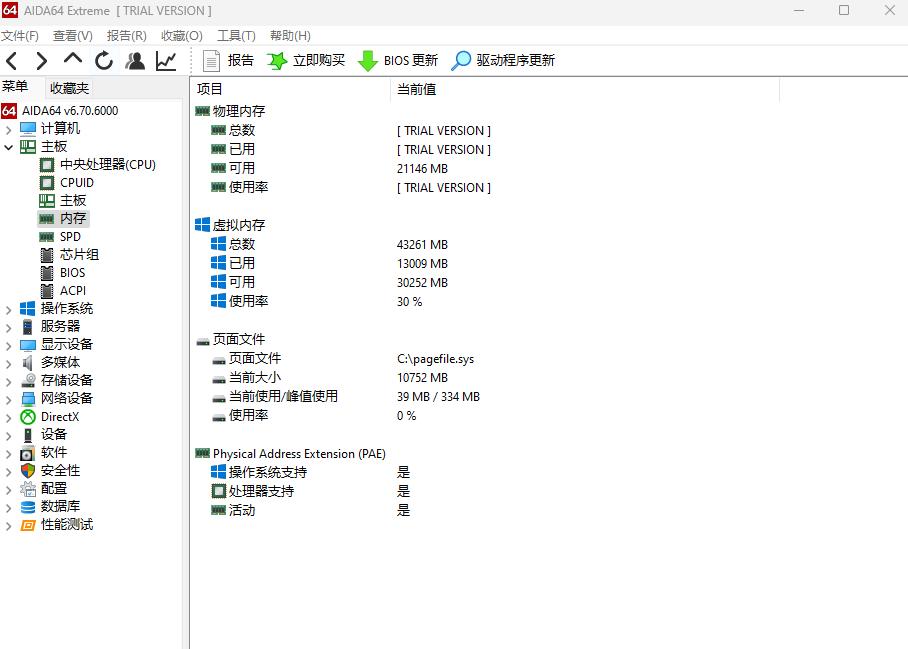Click the back navigation arrow
The width and height of the screenshot is (908, 649).
click(11, 60)
